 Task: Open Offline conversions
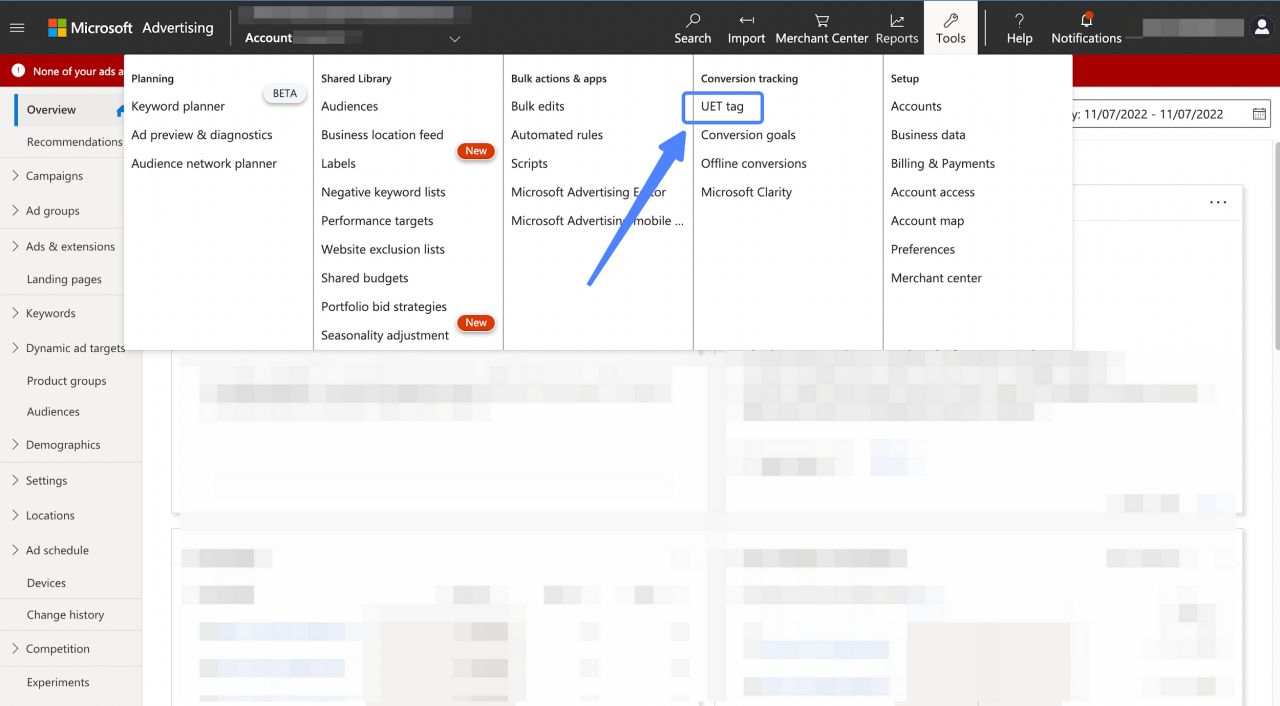pos(754,164)
